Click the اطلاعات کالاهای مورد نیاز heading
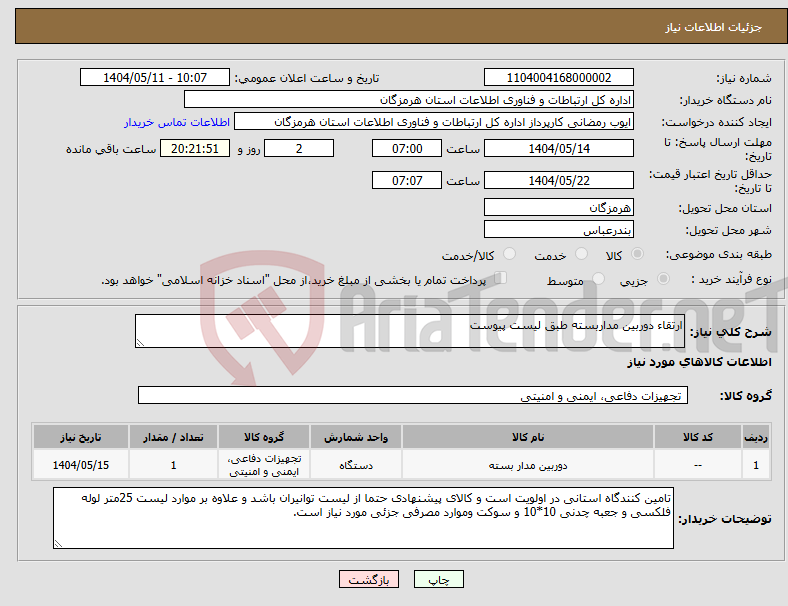The width and height of the screenshot is (788, 606). pyautogui.click(x=700, y=362)
